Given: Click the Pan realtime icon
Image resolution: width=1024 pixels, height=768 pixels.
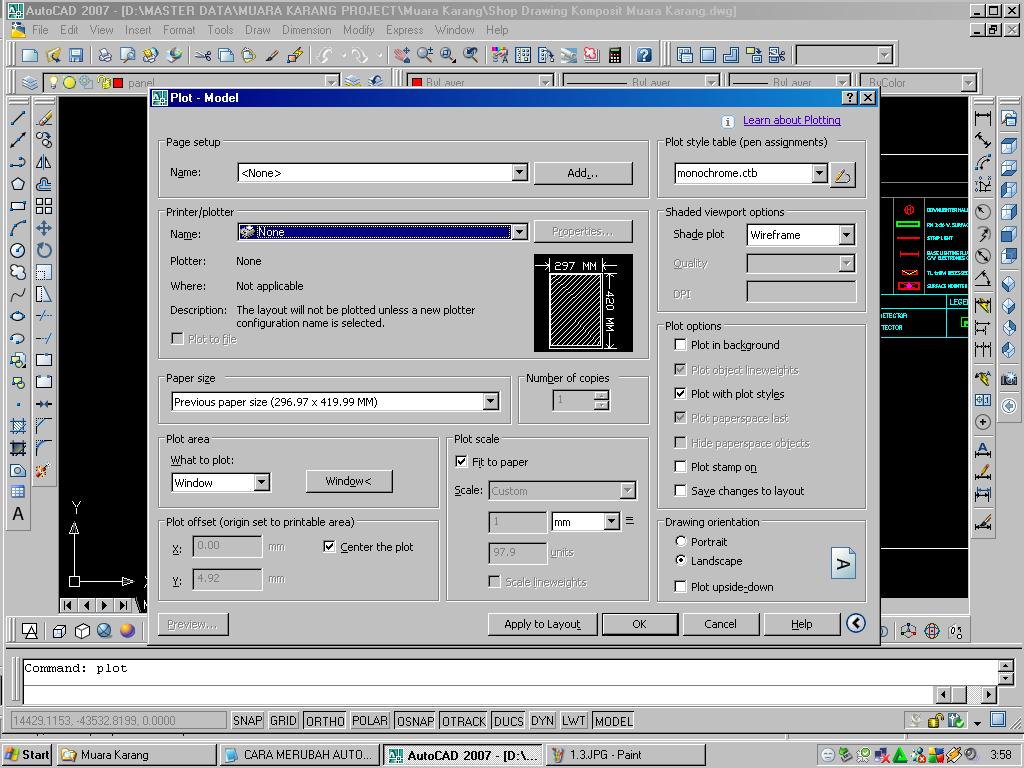Looking at the screenshot, I should (402, 56).
